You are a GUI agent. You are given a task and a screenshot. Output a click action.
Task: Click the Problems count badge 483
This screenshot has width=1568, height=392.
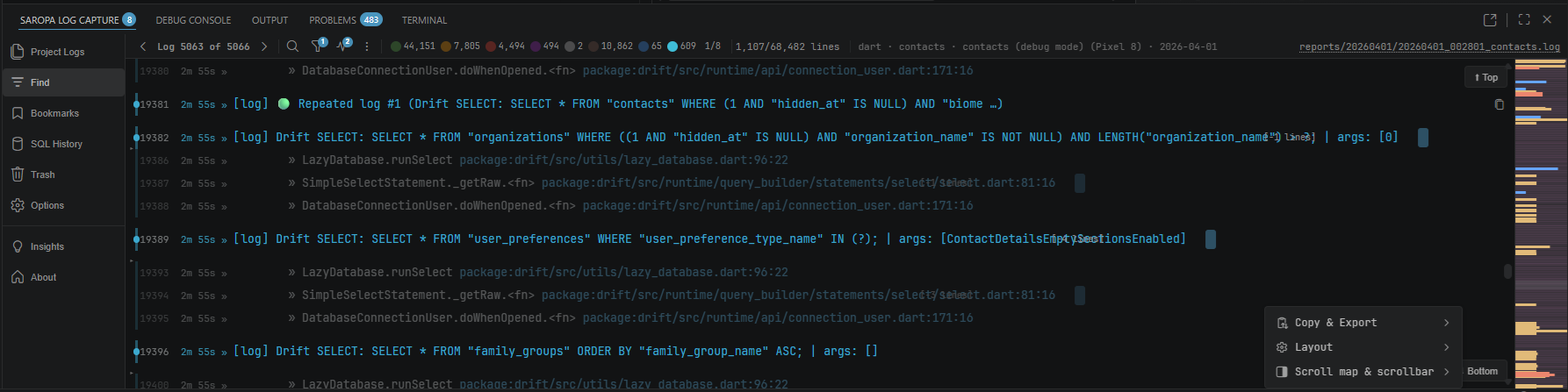click(x=371, y=20)
